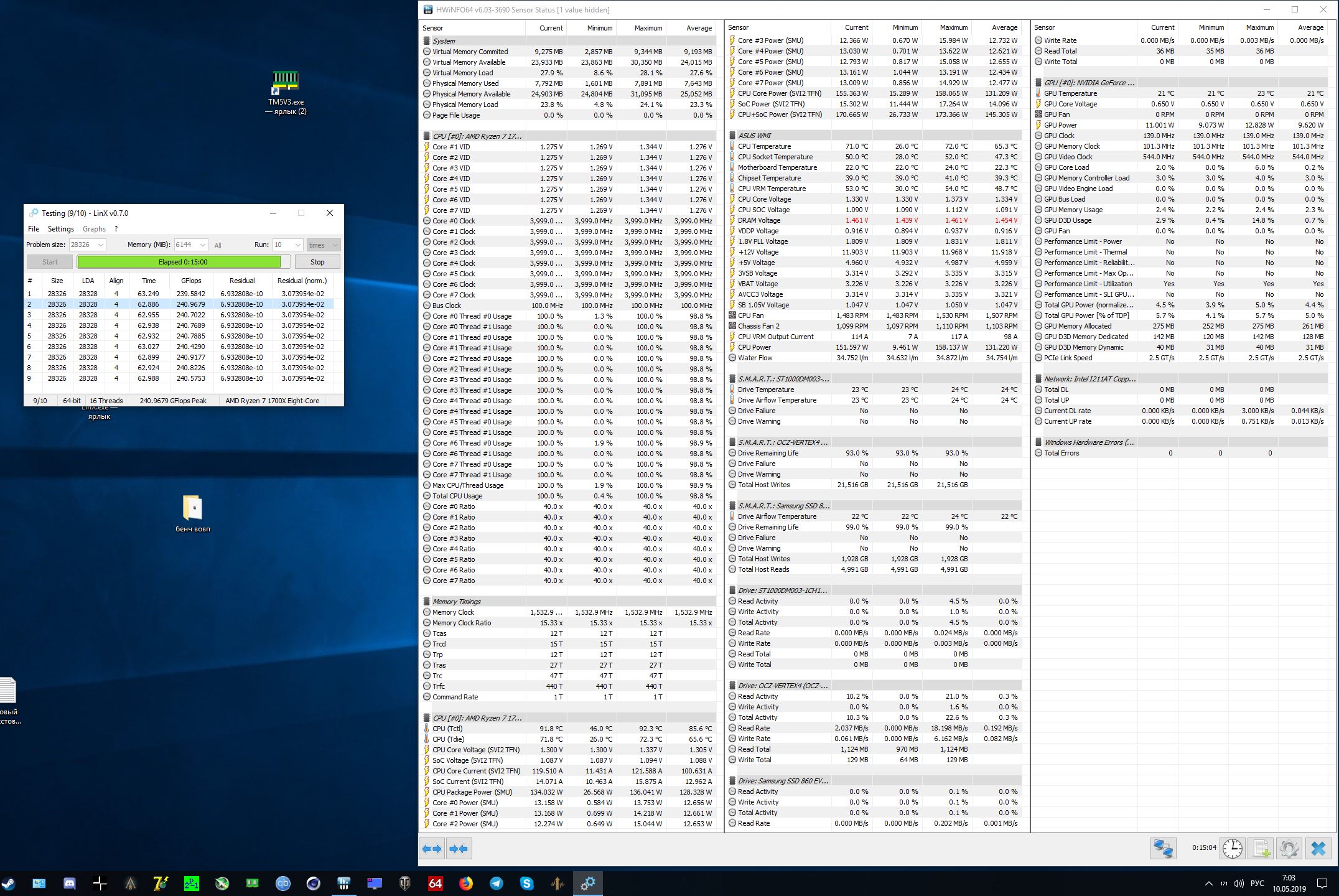Show hidden system tray icons
Screen dimensions: 1339x896
1208,884
